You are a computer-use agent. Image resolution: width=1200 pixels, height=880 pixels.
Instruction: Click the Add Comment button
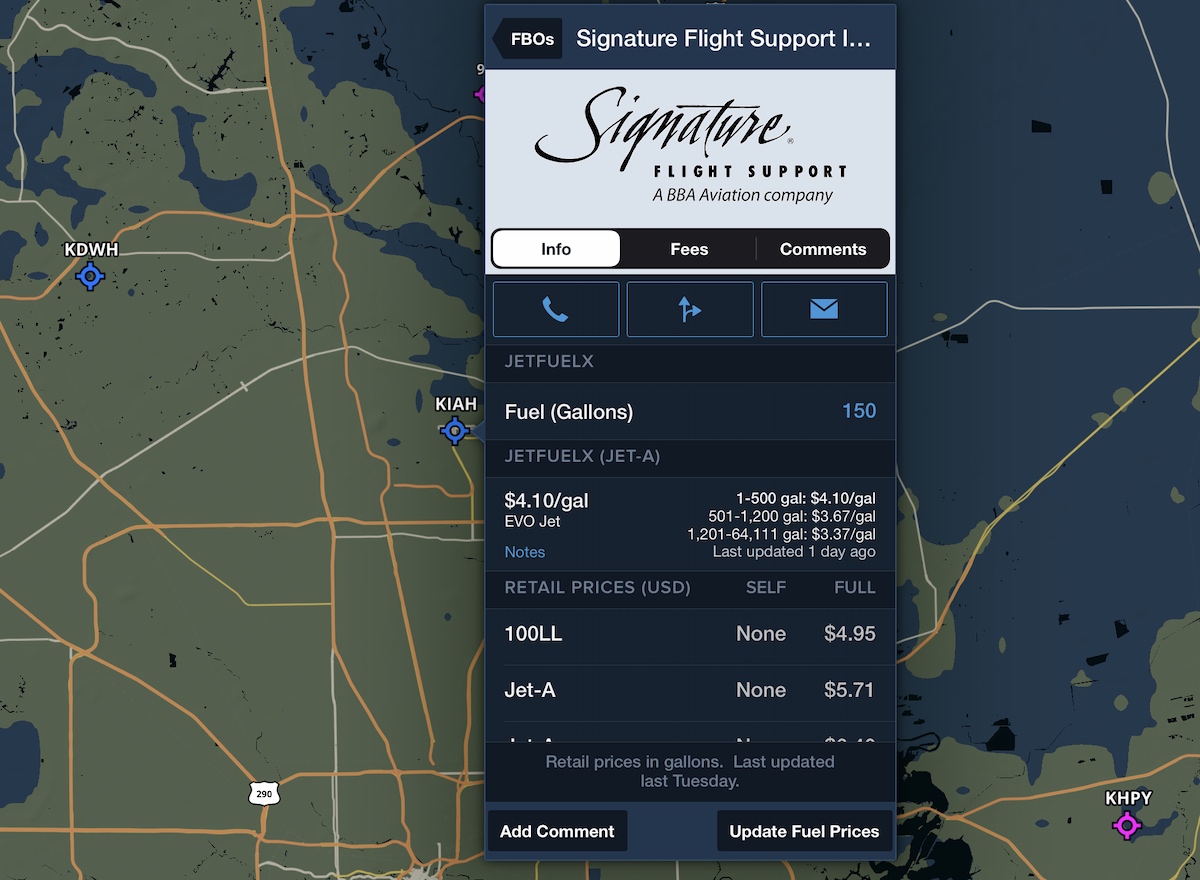557,831
